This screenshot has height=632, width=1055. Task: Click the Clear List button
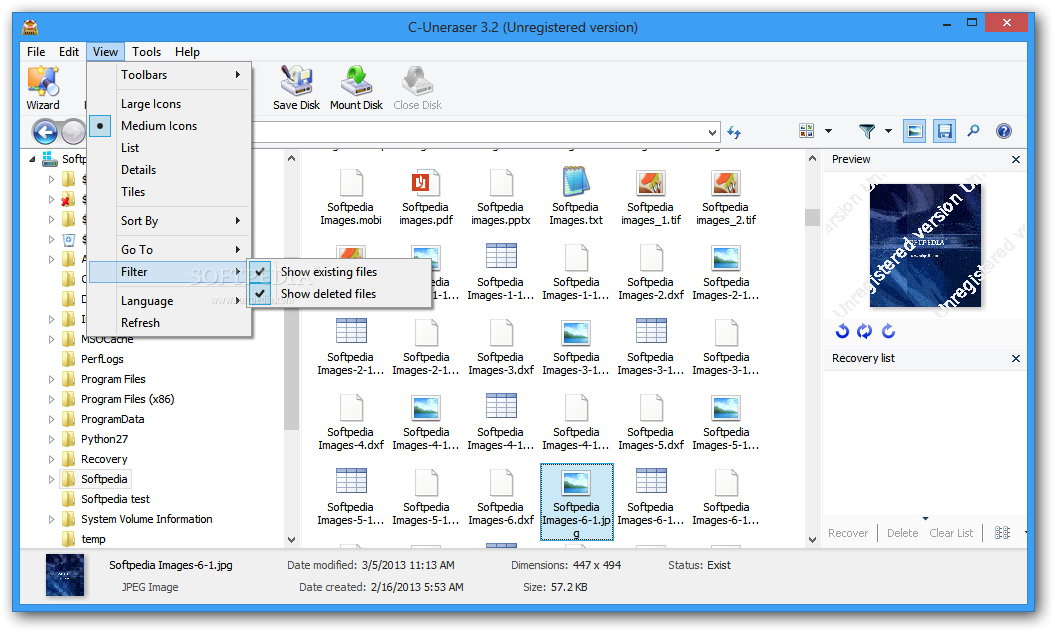[x=951, y=533]
